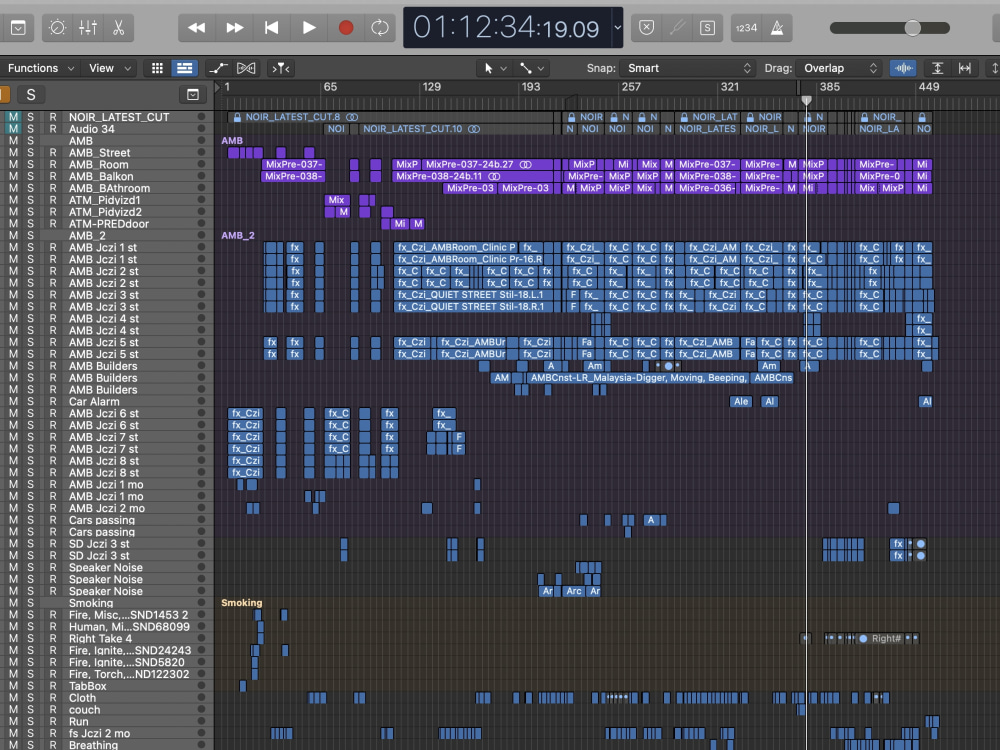Select the TabBox track
This screenshot has width=1000, height=750.
click(87, 686)
